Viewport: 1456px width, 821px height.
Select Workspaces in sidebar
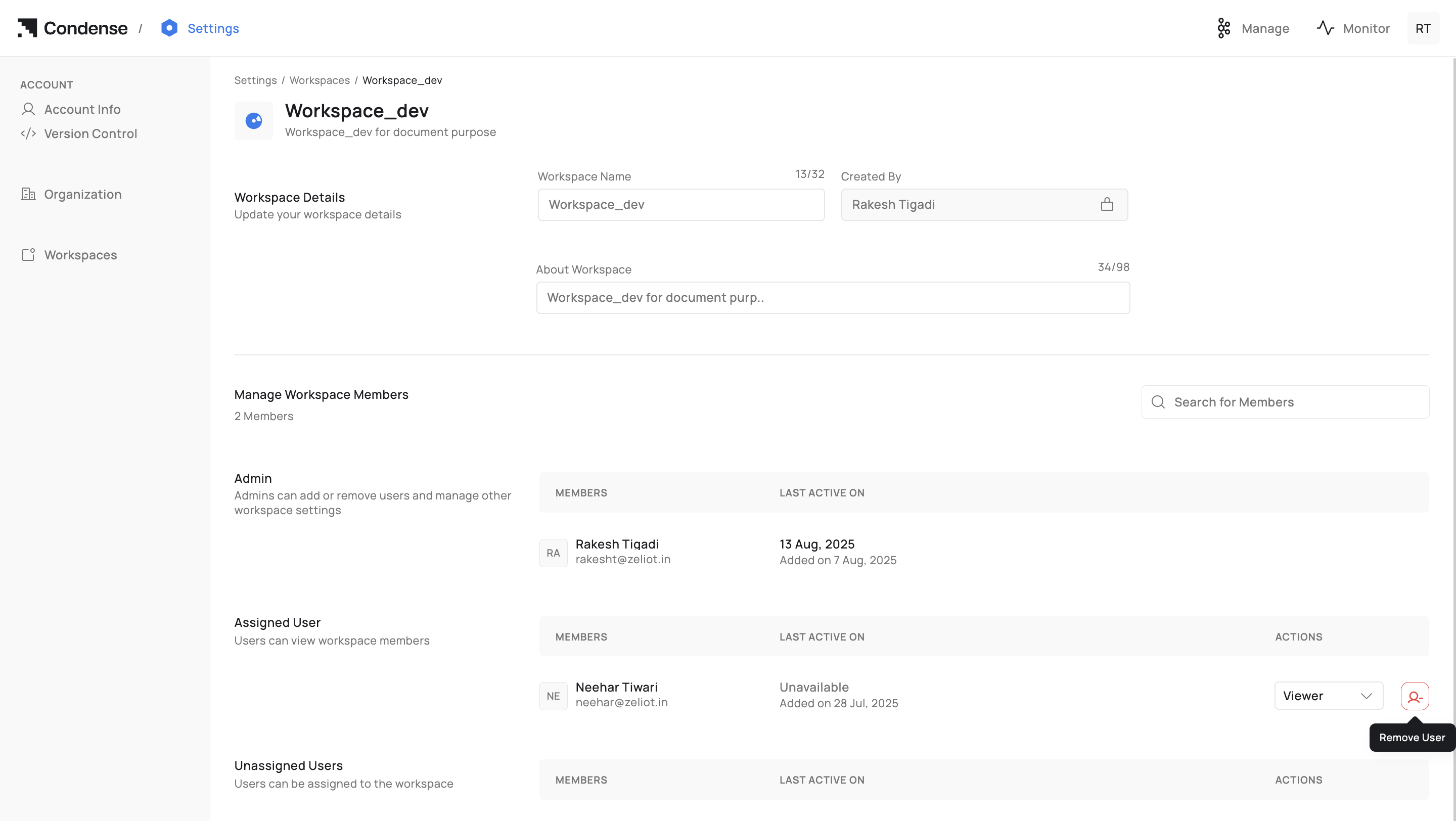click(80, 255)
